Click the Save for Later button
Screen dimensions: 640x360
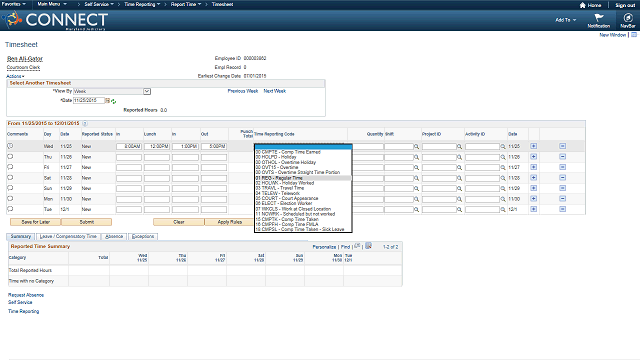pos(36,222)
